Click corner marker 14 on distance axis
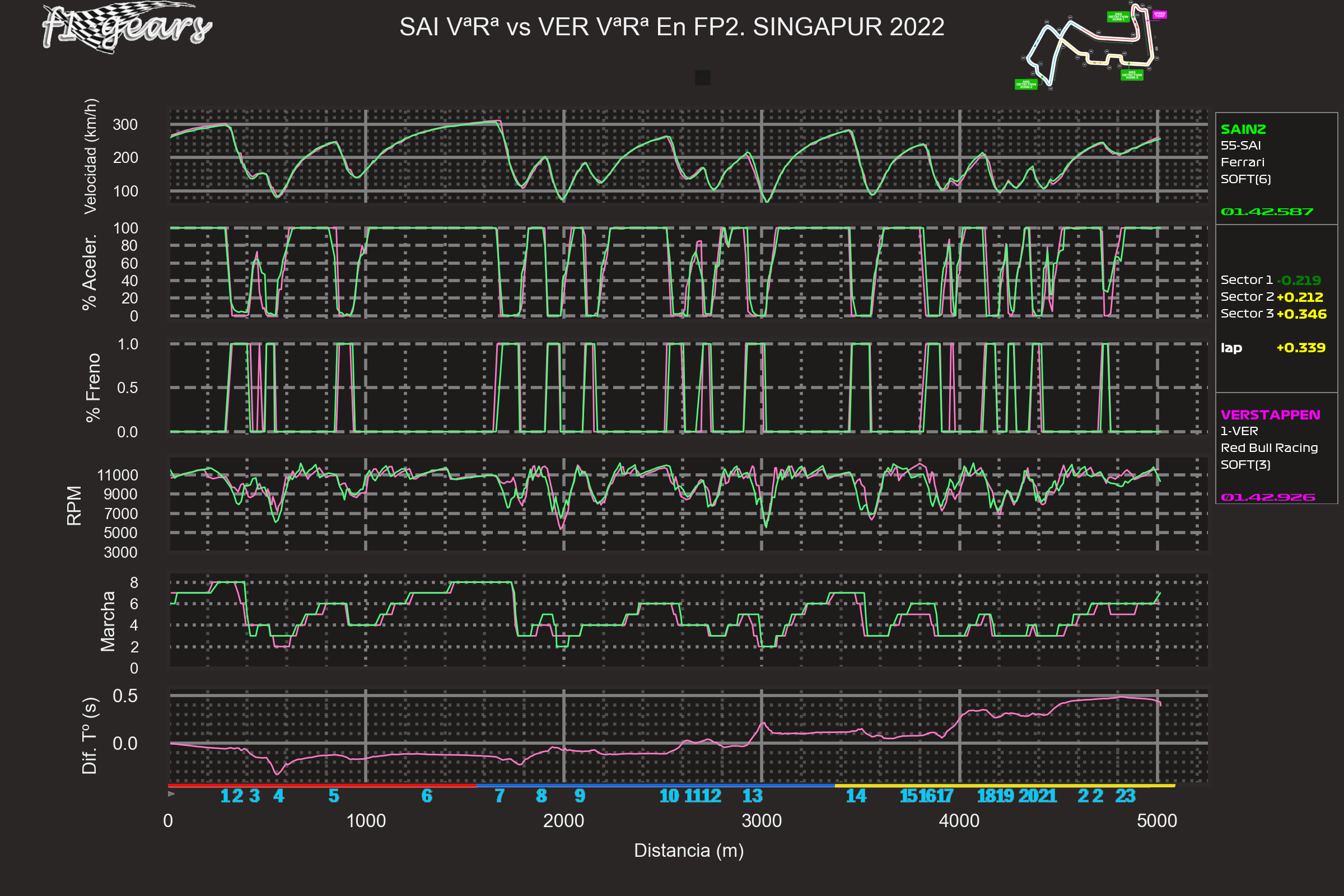The height and width of the screenshot is (896, 1344). click(x=856, y=796)
